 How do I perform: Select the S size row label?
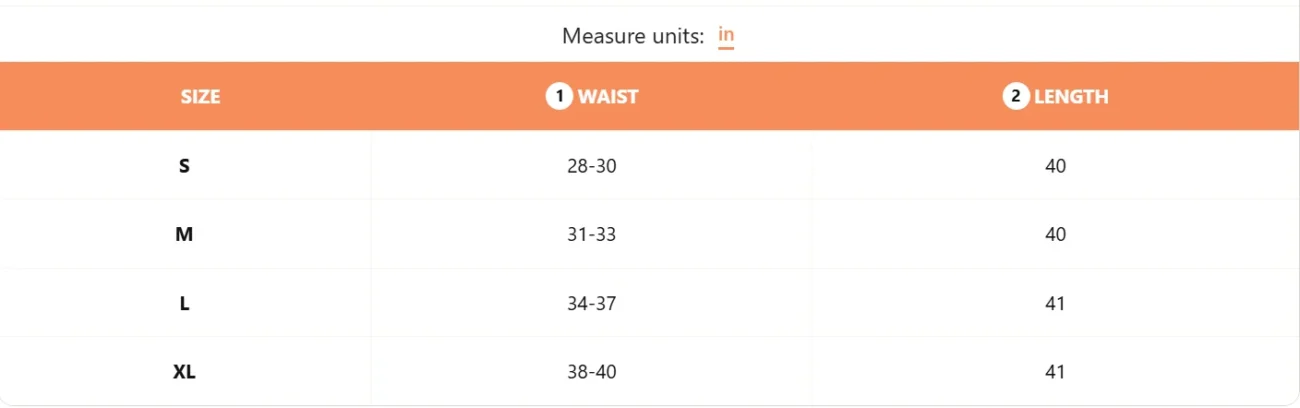(x=184, y=166)
